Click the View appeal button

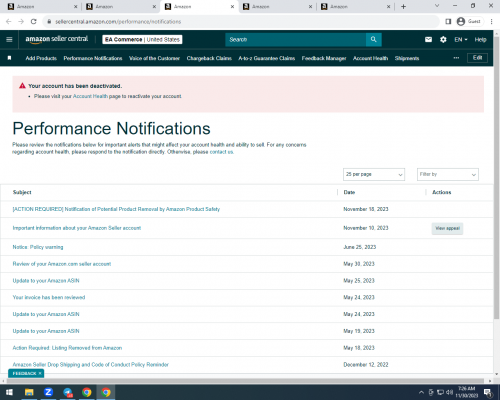click(x=447, y=228)
